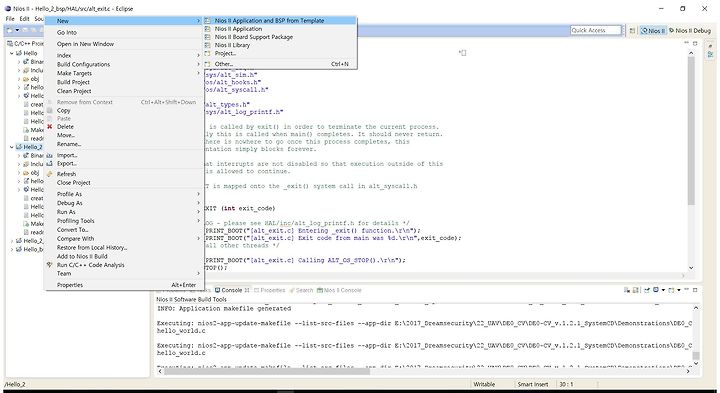720x393 pixels.
Task: Click the Writable status field
Action: 484,384
